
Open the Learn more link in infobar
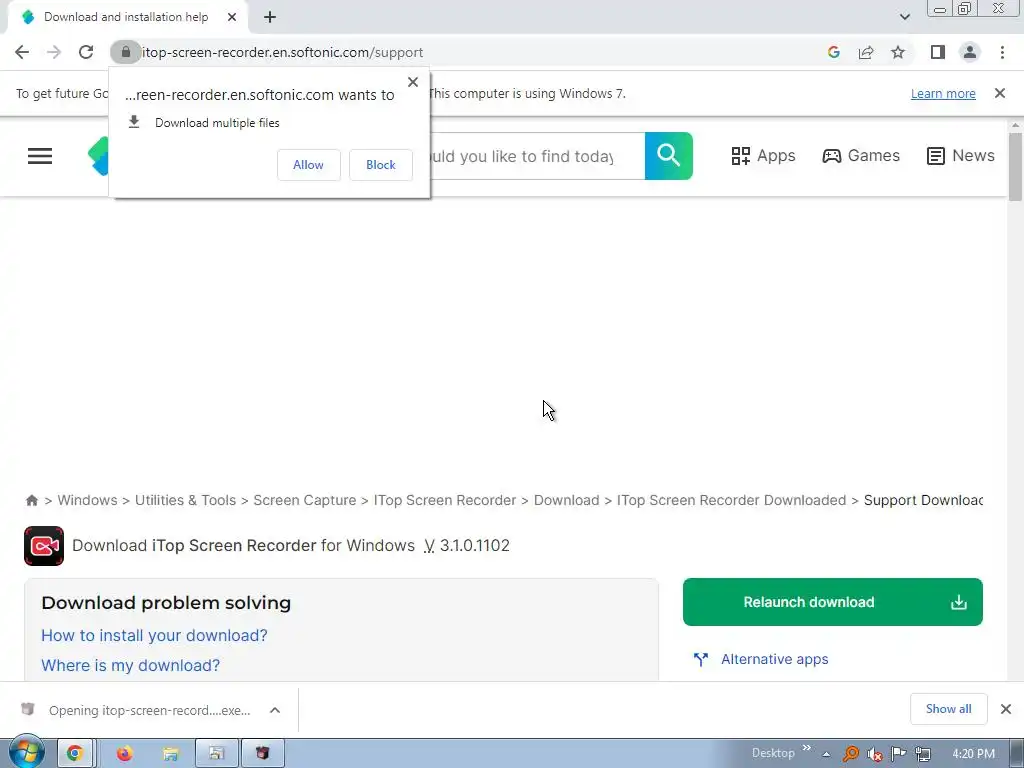tap(943, 93)
